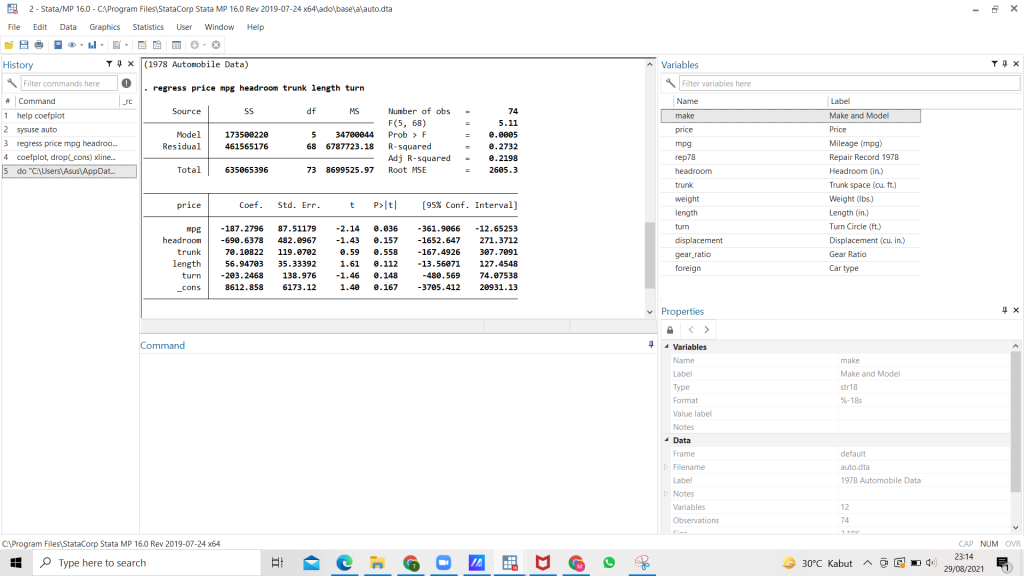Close the Variables panel
Viewport: 1024px width, 576px height.
(1016, 64)
